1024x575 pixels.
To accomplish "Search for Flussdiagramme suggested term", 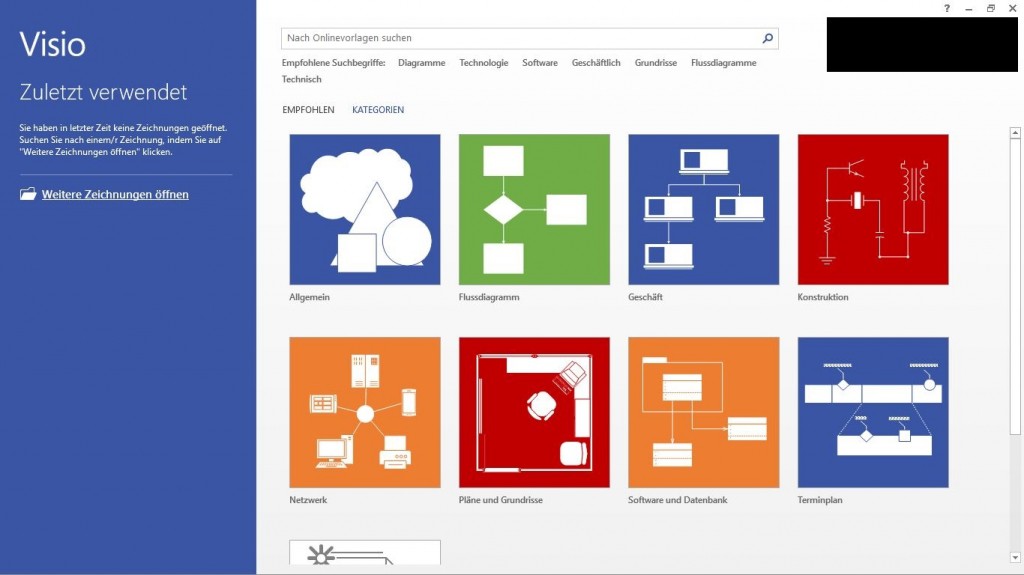I will 723,63.
